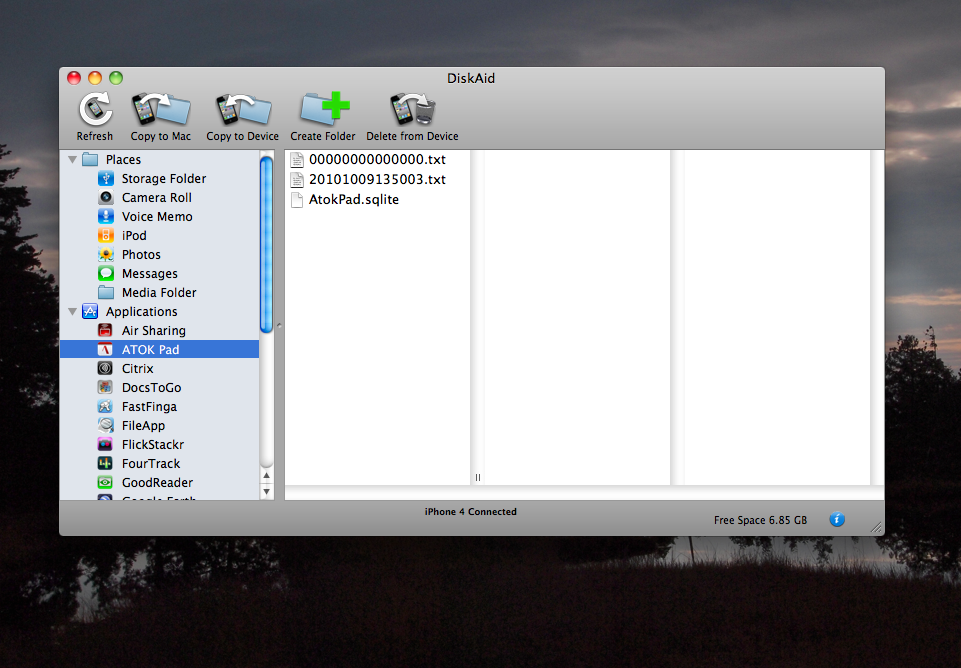Click the Copy to Device label
Viewport: 961px width, 668px height.
(243, 136)
